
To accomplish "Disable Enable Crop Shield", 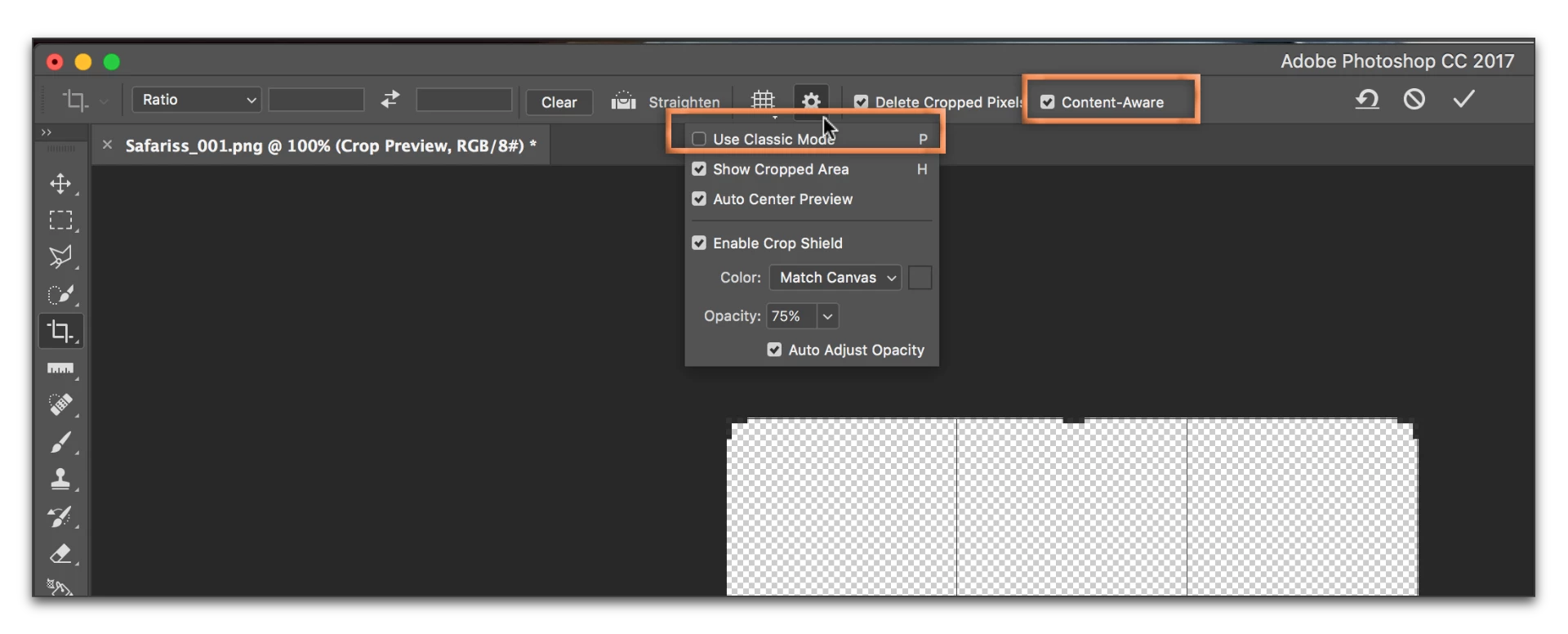I will click(699, 243).
